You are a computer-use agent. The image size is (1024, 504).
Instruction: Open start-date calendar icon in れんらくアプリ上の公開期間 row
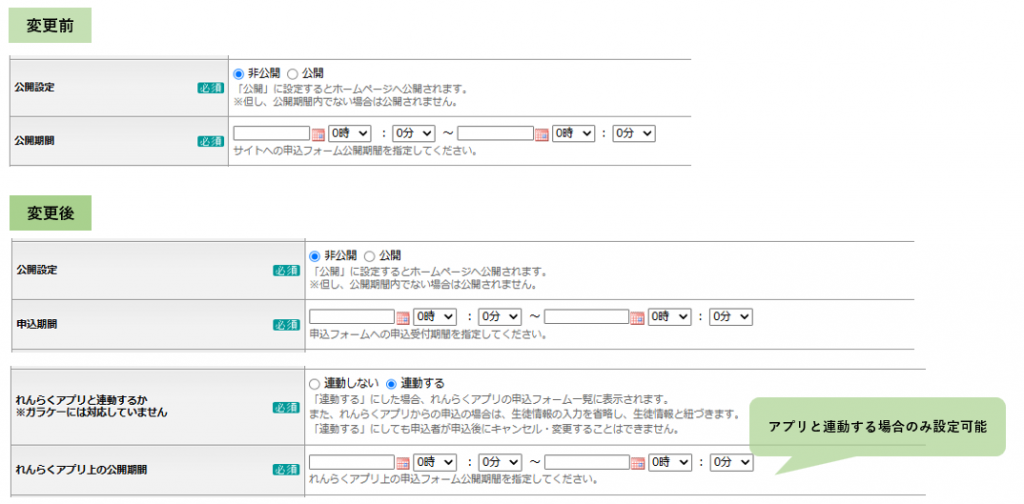403,463
